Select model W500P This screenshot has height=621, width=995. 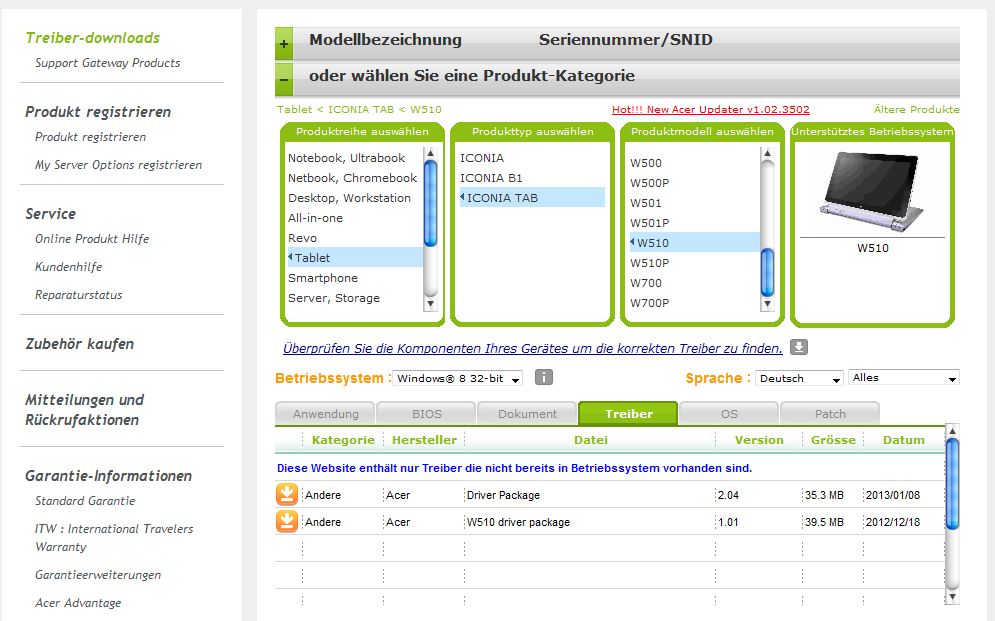coord(649,183)
